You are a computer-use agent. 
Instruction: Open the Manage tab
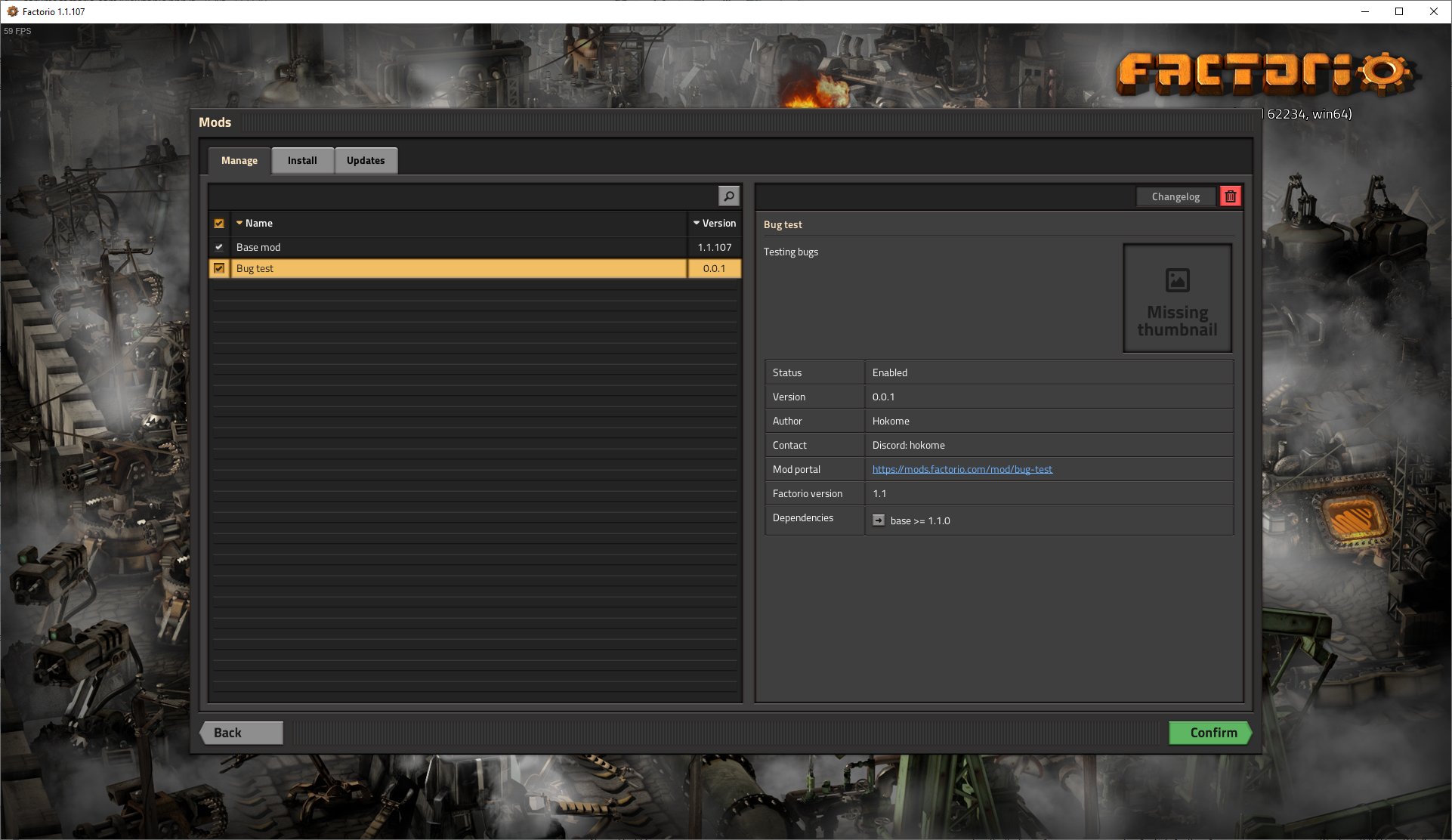pyautogui.click(x=239, y=160)
